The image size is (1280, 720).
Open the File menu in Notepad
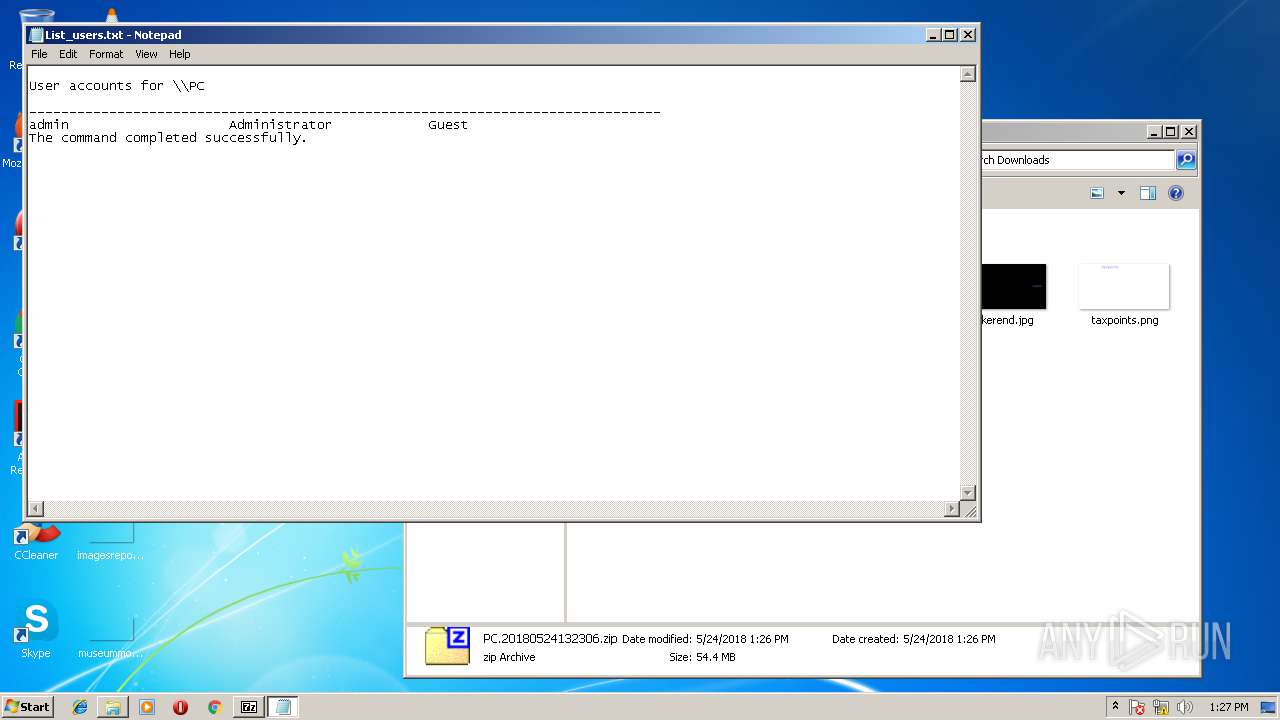(39, 54)
